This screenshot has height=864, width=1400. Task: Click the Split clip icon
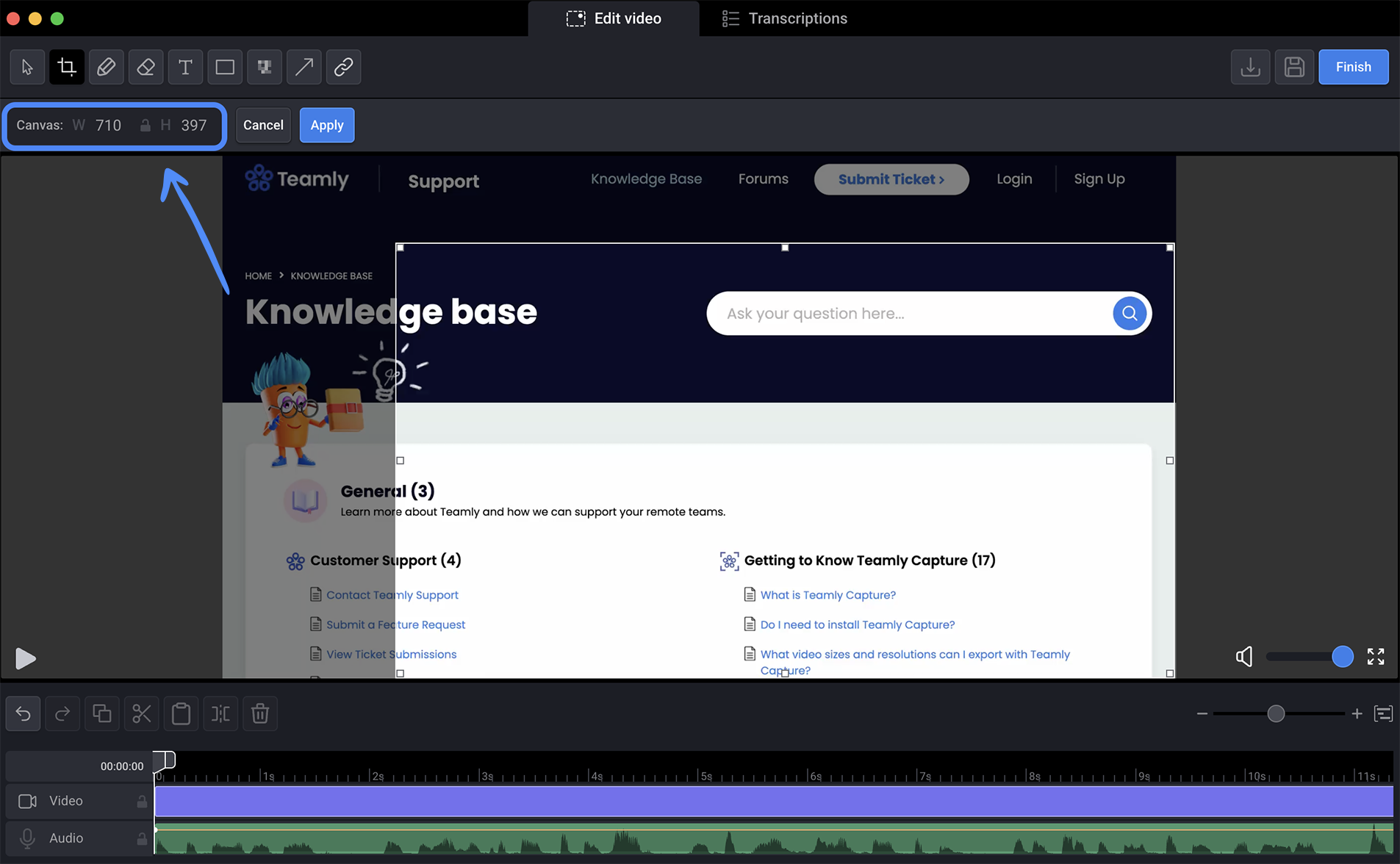click(x=220, y=713)
